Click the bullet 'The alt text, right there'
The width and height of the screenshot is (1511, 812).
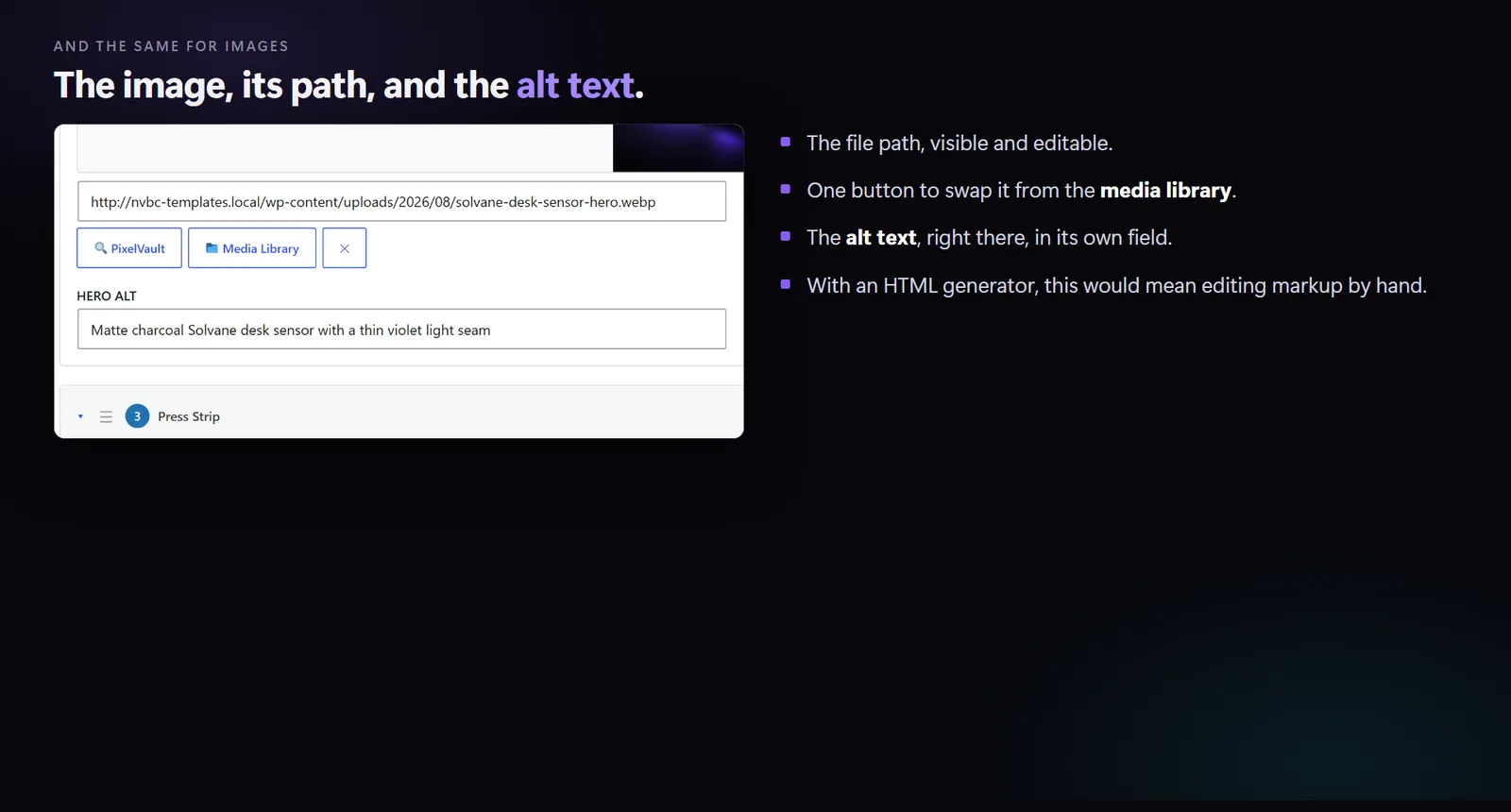coord(989,237)
